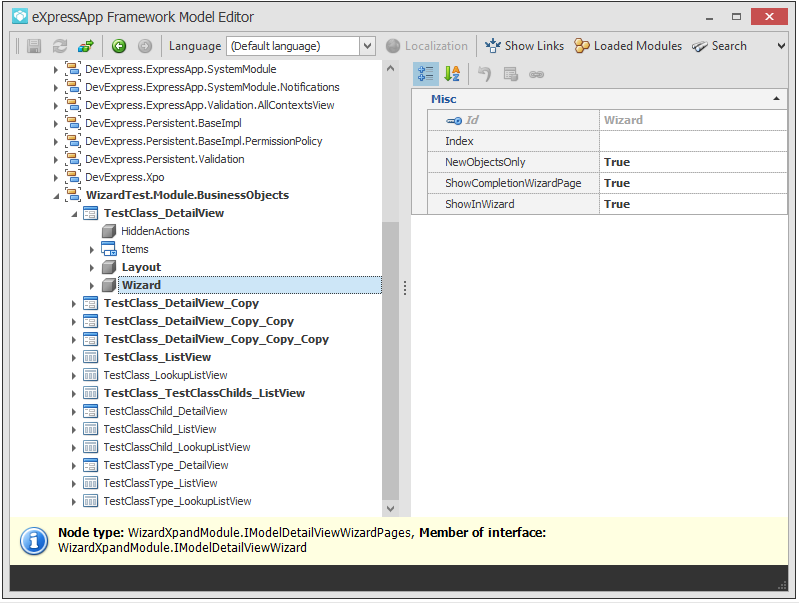Open the Language combo box dropdown arrow
This screenshot has width=799, height=603.
(367, 46)
